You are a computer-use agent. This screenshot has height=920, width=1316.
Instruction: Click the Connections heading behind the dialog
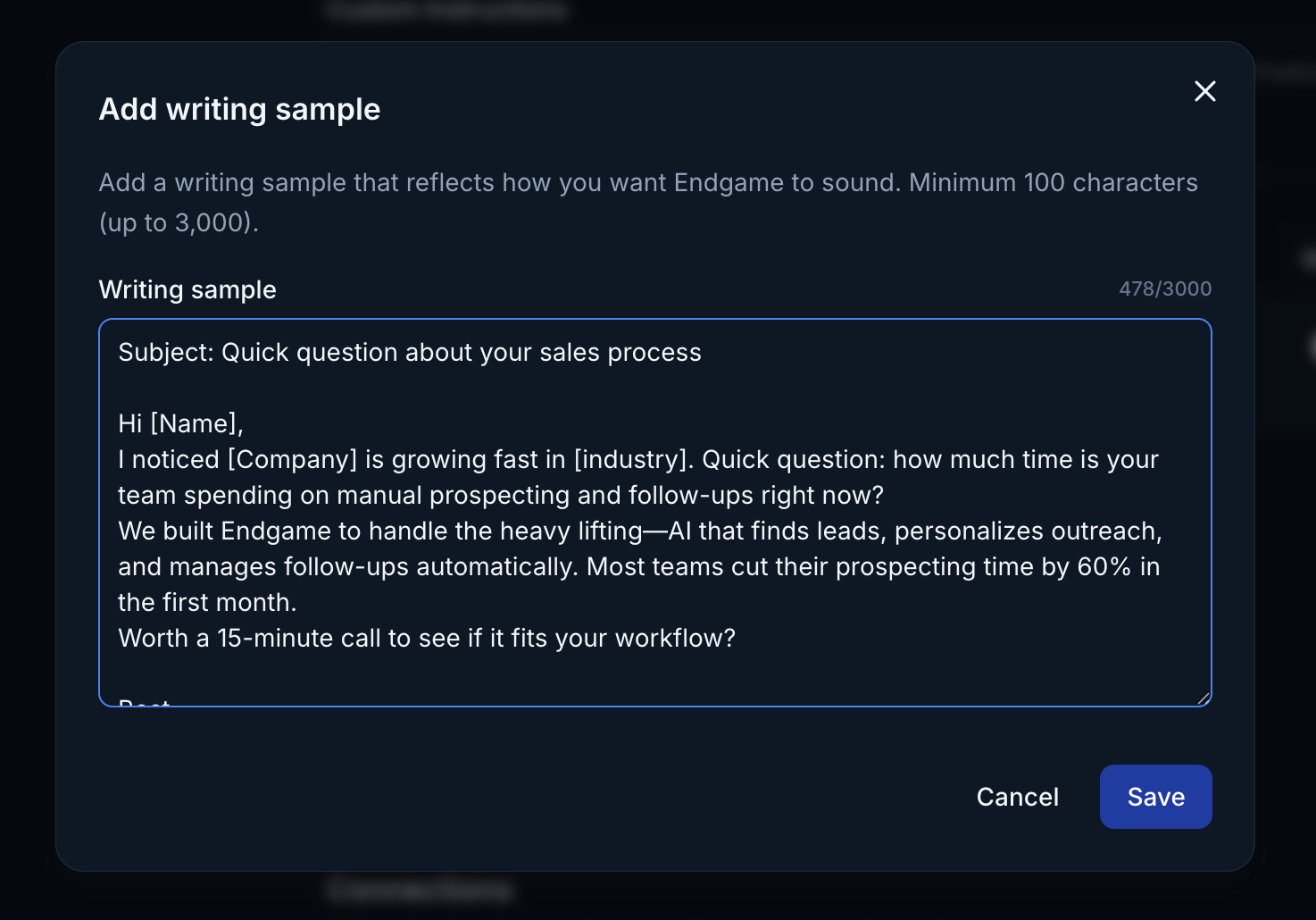click(x=418, y=890)
